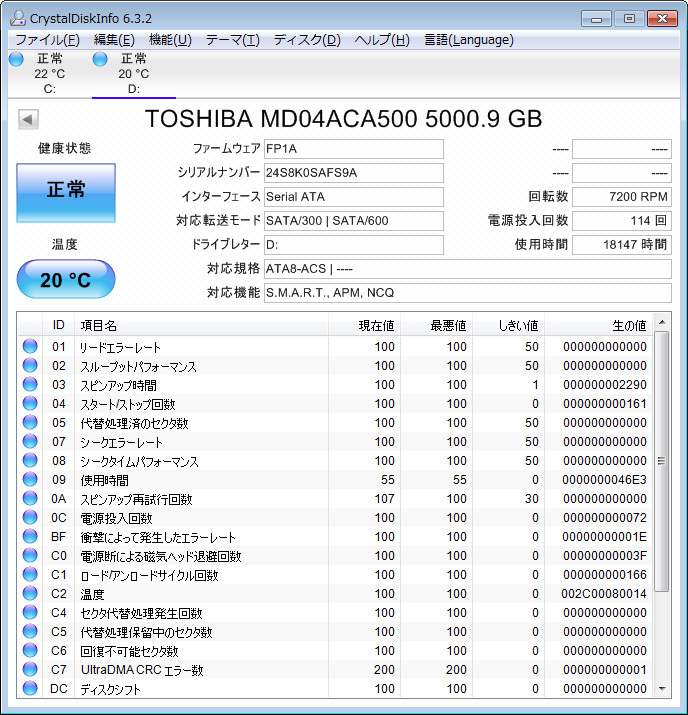Screen dimensions: 688x715
Task: Click status orb for row 04 スタート/ストップ回数
Action: 30,403
